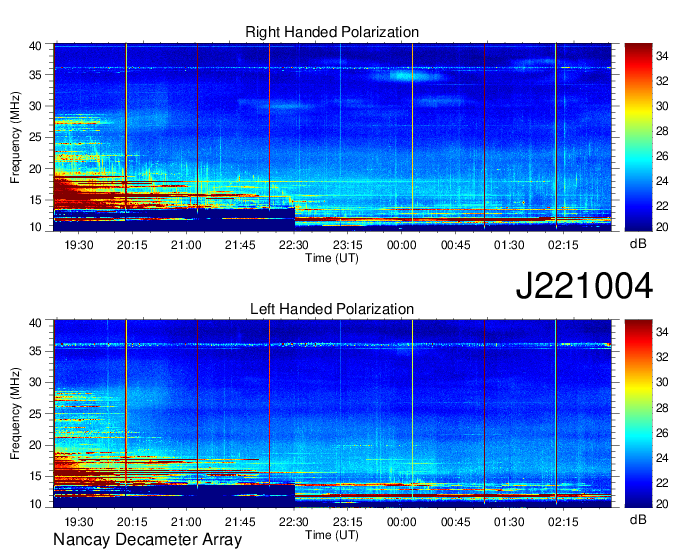The height and width of the screenshot is (552, 680).
Task: Click "21:00" time tick on Left Handed plot
Action: [x=186, y=522]
